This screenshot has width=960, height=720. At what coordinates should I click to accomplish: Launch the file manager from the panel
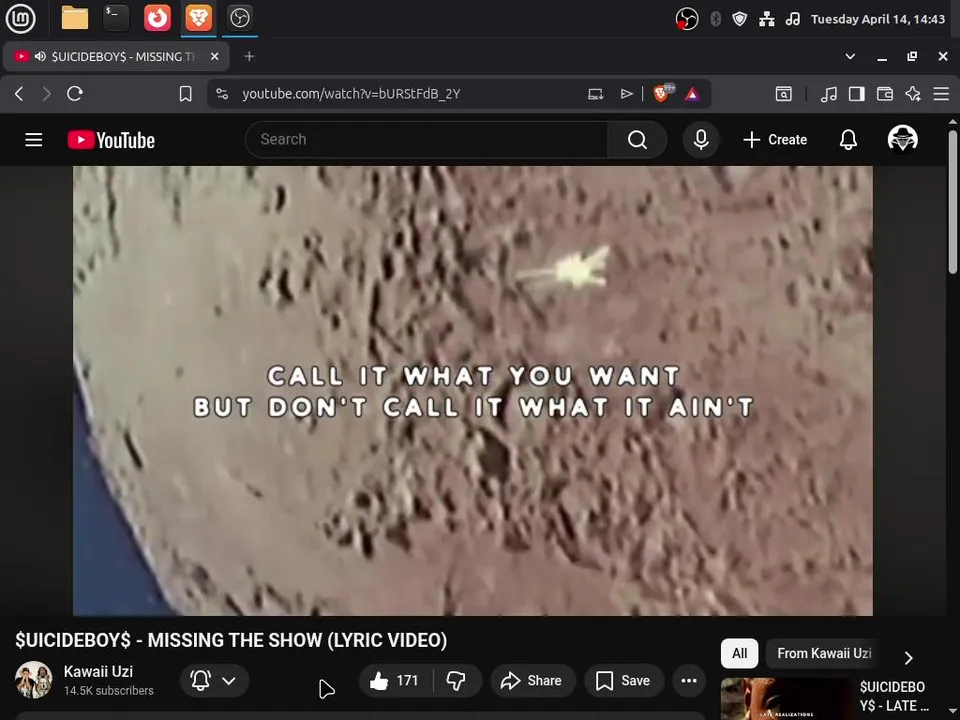click(x=75, y=18)
